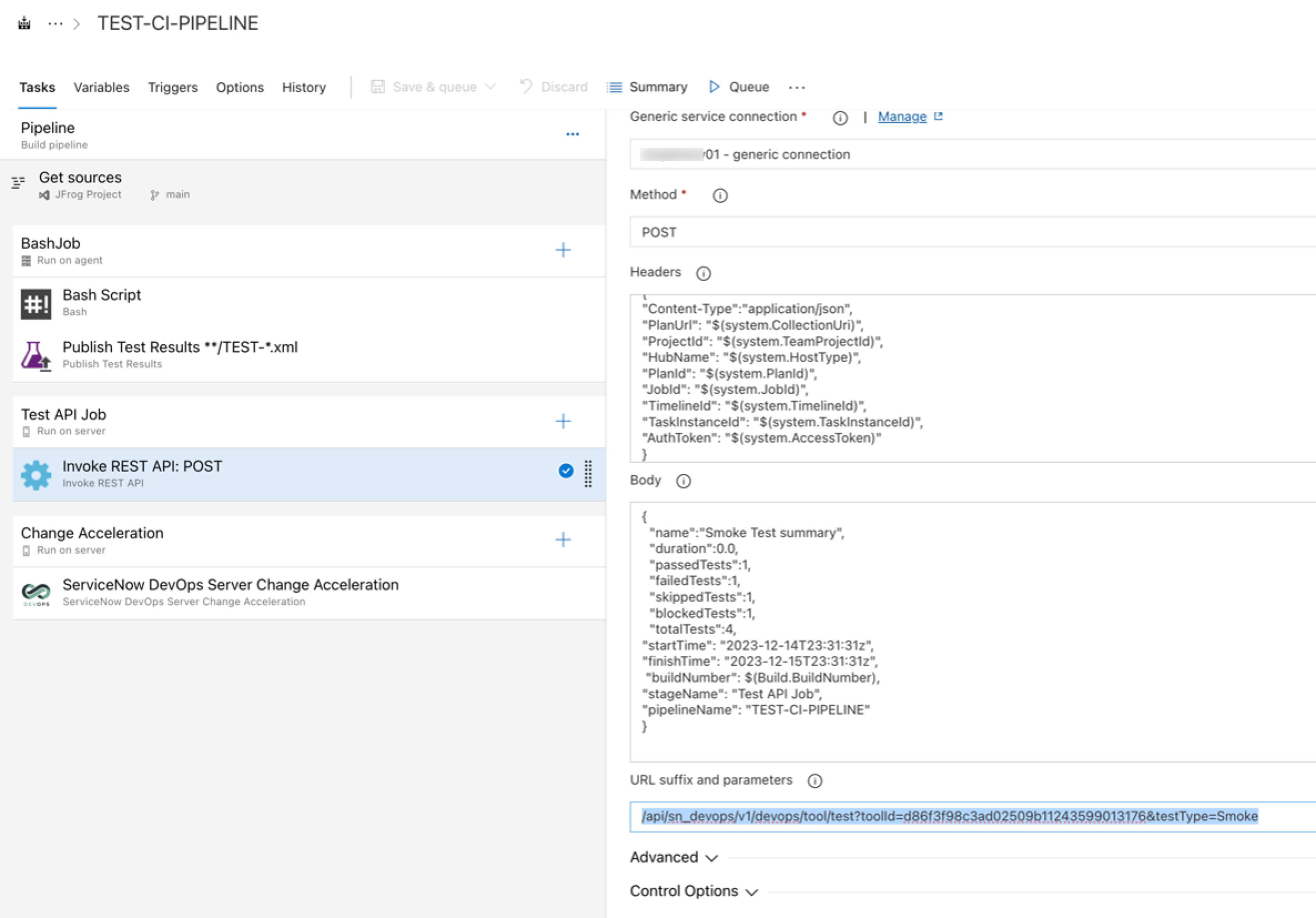Viewport: 1316px width, 918px height.
Task: Click into the Body text area
Action: tap(973, 632)
